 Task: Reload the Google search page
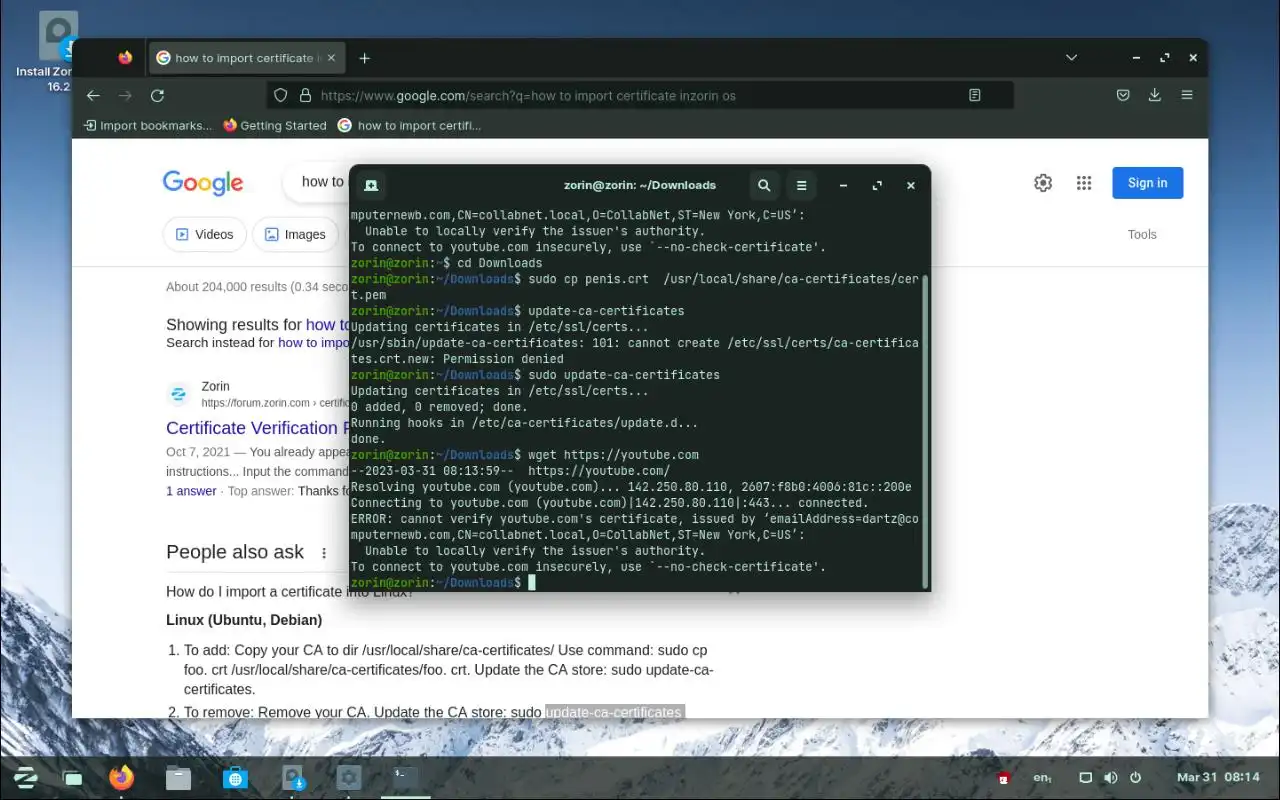pos(157,95)
